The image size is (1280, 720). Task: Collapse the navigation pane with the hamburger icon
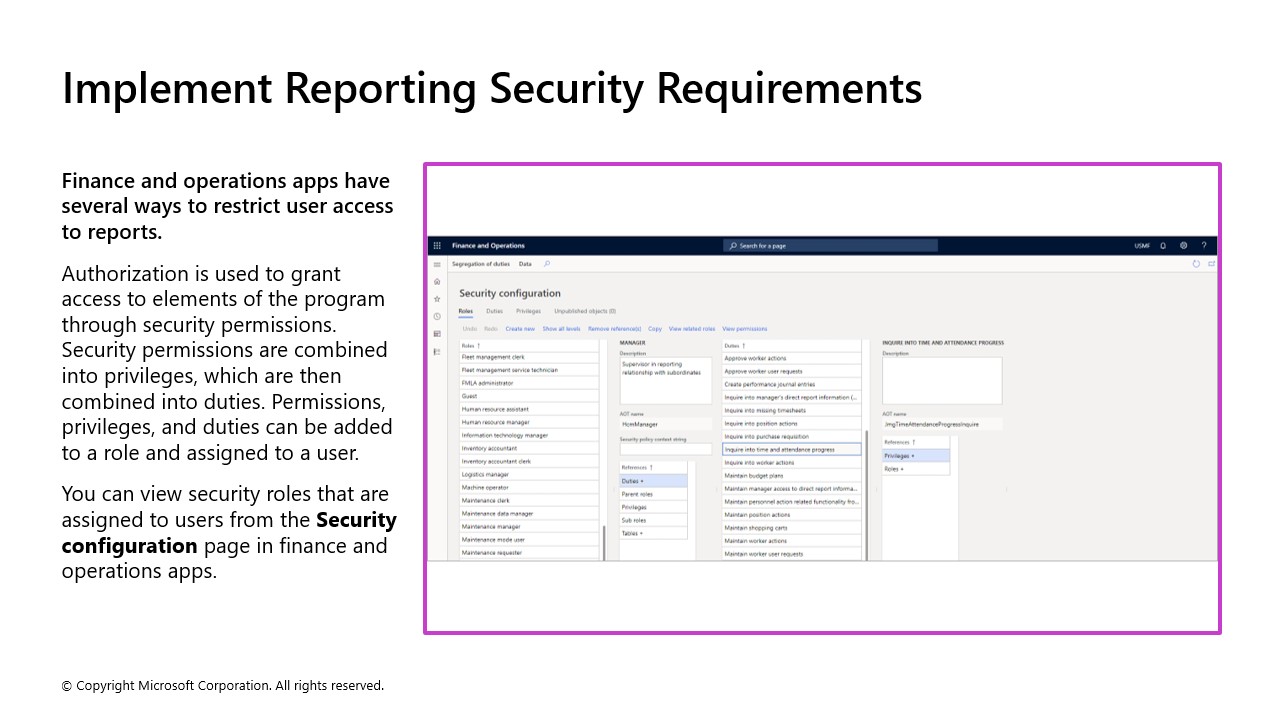point(437,264)
